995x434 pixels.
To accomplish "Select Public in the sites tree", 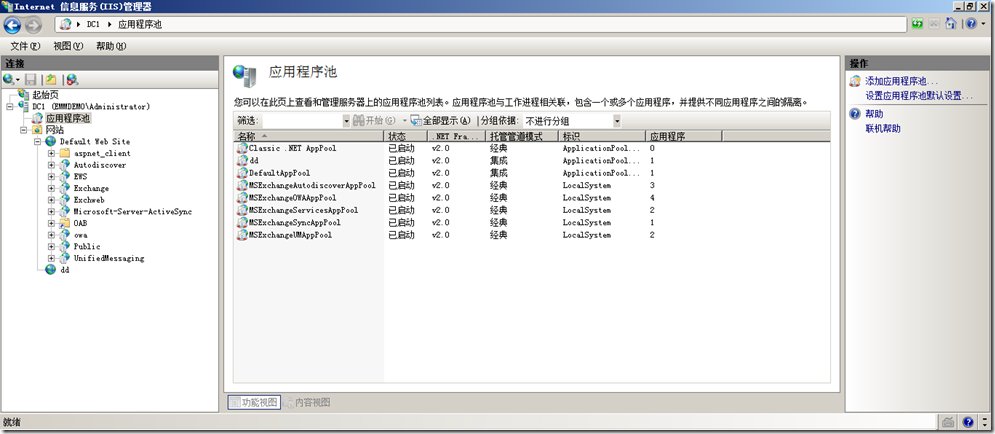I will pos(86,246).
